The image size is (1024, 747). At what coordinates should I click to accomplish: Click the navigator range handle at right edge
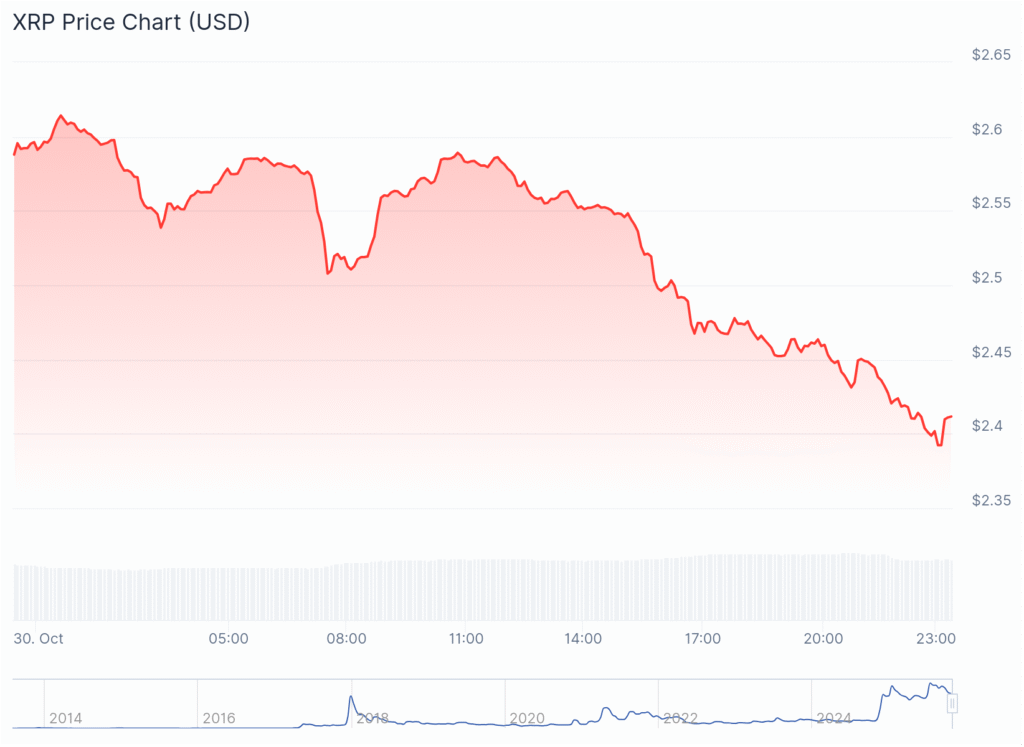[953, 704]
